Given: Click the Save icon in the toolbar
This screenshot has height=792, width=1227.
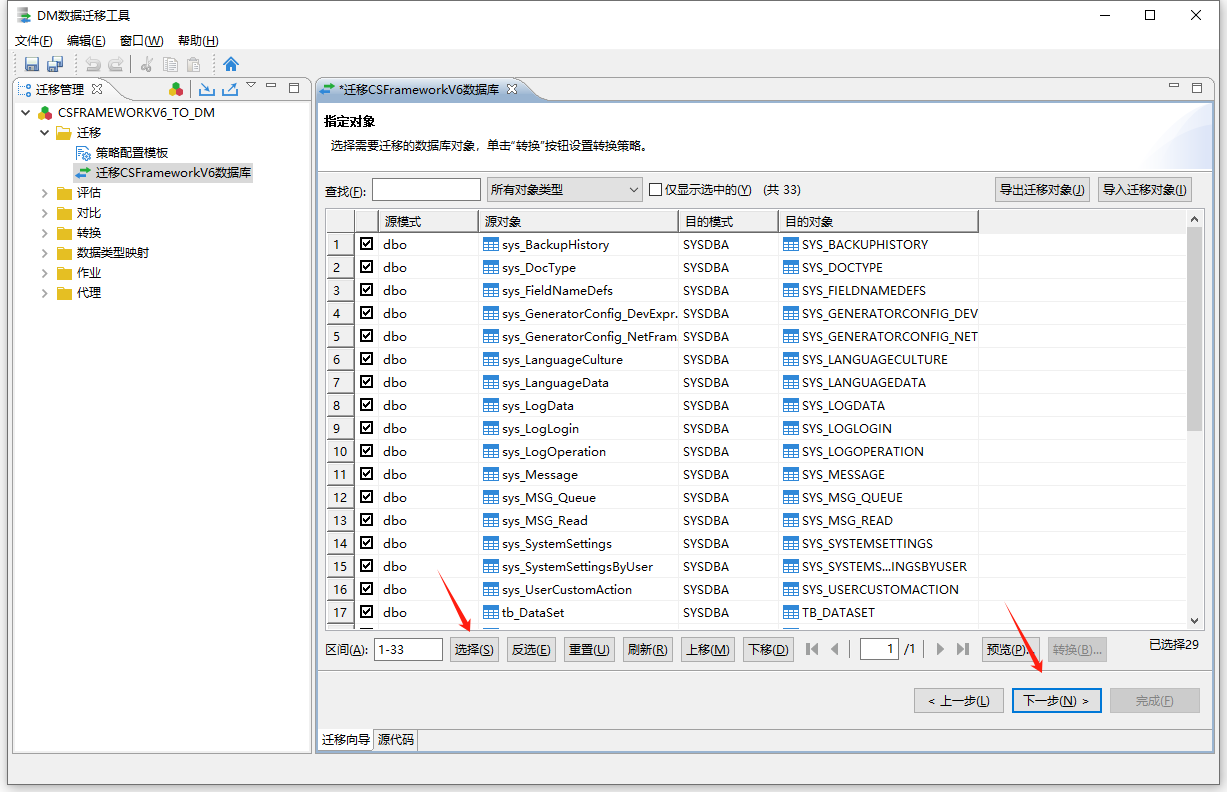Looking at the screenshot, I should tap(32, 64).
